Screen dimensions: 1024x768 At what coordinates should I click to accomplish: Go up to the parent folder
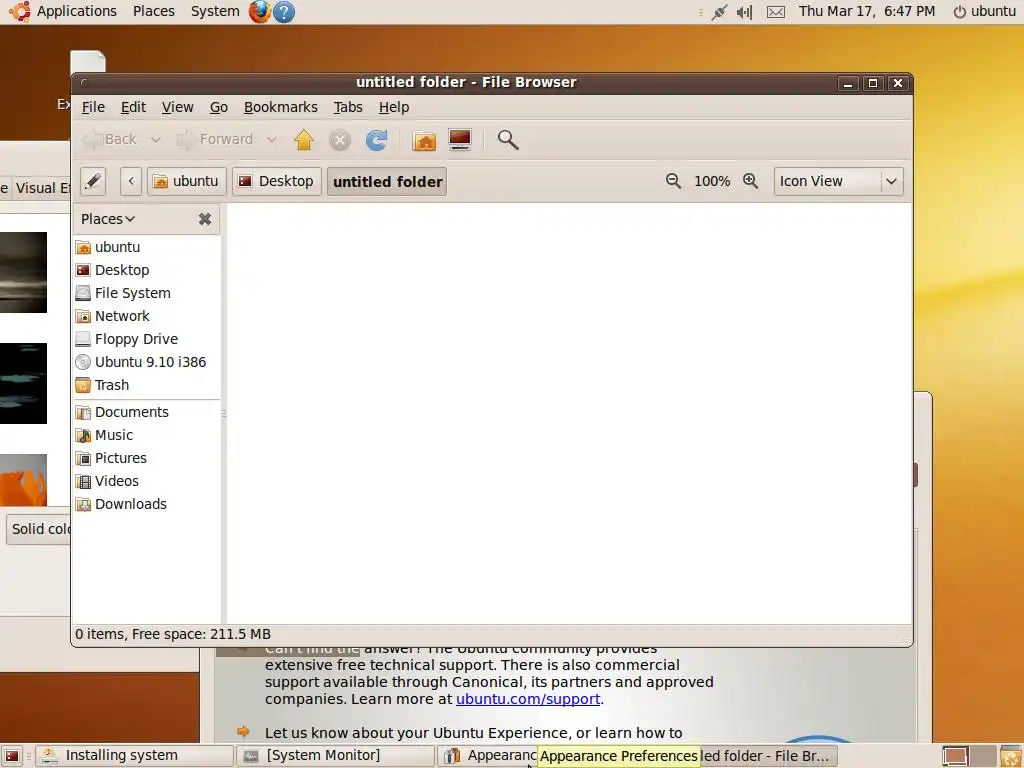point(304,140)
